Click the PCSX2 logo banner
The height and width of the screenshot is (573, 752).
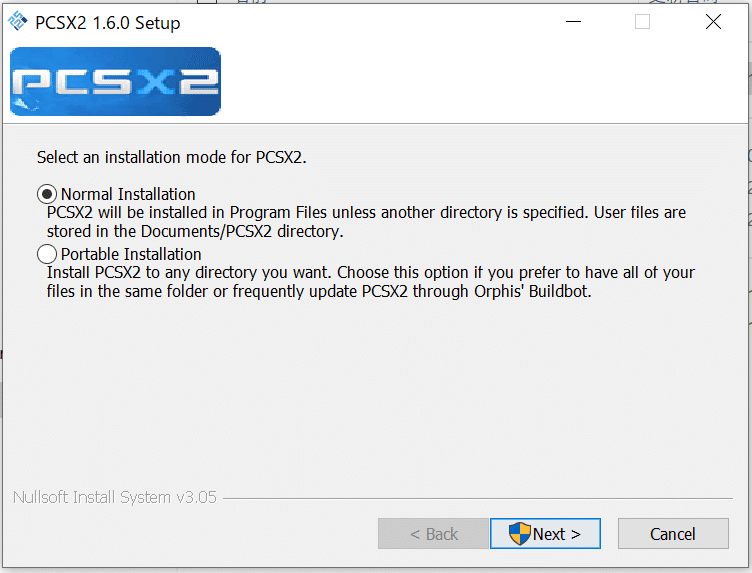coord(115,81)
